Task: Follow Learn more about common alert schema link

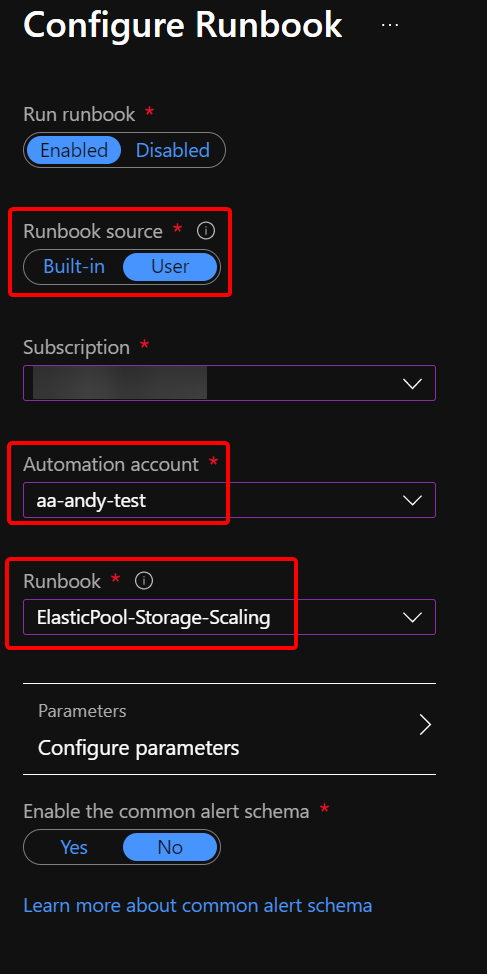Action: click(198, 905)
